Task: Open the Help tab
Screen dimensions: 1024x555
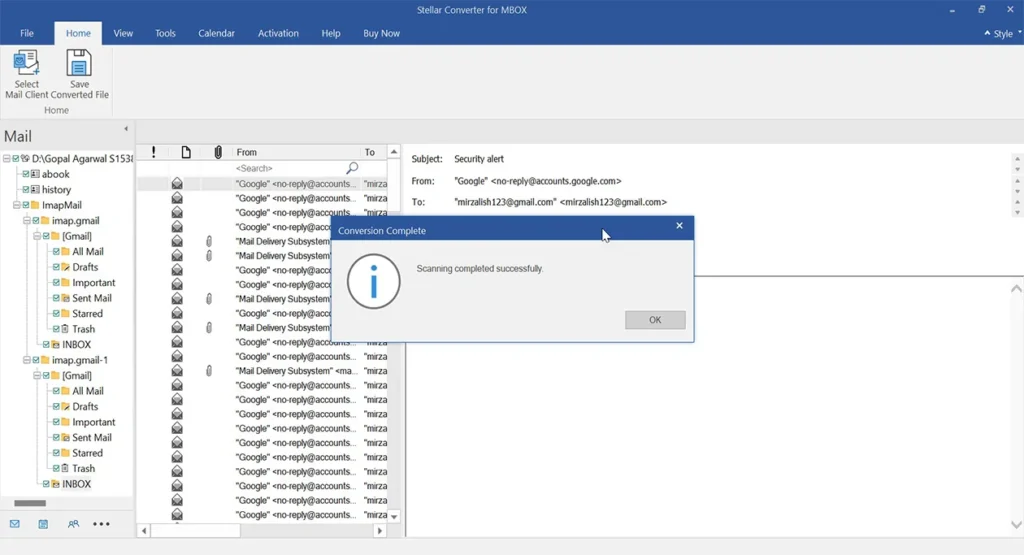Action: click(330, 33)
